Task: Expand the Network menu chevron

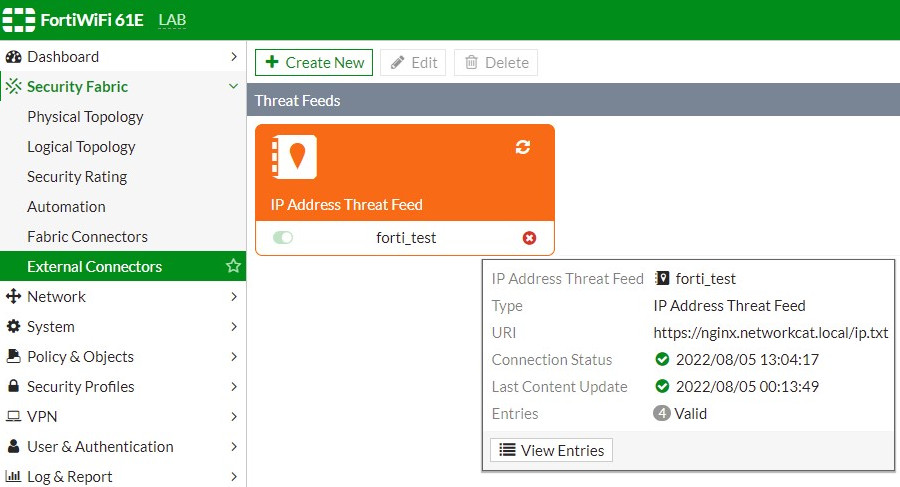Action: click(234, 296)
